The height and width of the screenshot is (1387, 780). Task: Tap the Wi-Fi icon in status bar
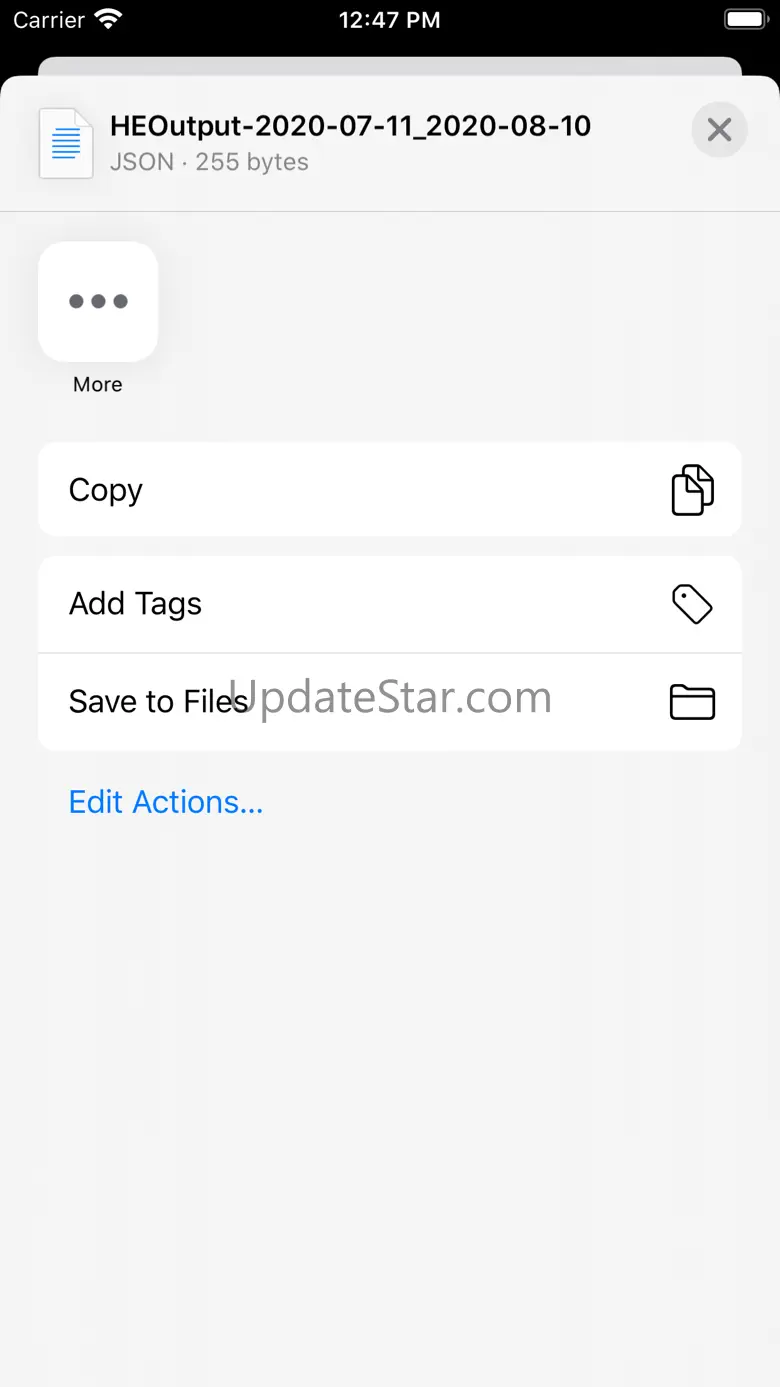pos(107,19)
